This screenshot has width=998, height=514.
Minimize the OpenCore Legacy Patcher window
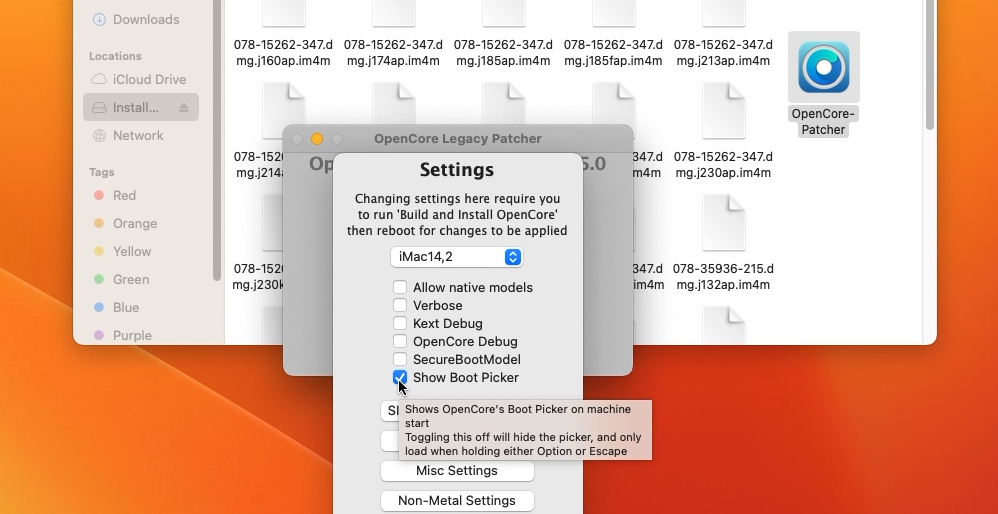pyautogui.click(x=317, y=139)
